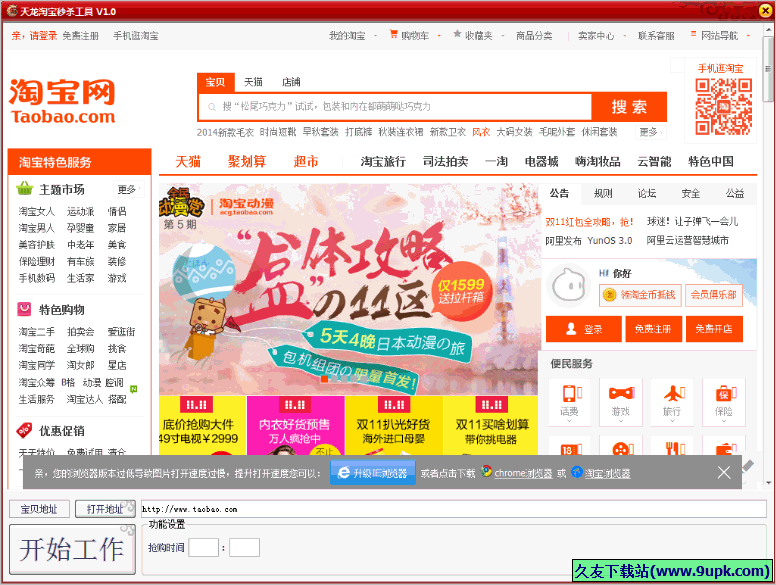Open the 手机逛淘宝 top link
The width and height of the screenshot is (776, 585).
(x=136, y=36)
